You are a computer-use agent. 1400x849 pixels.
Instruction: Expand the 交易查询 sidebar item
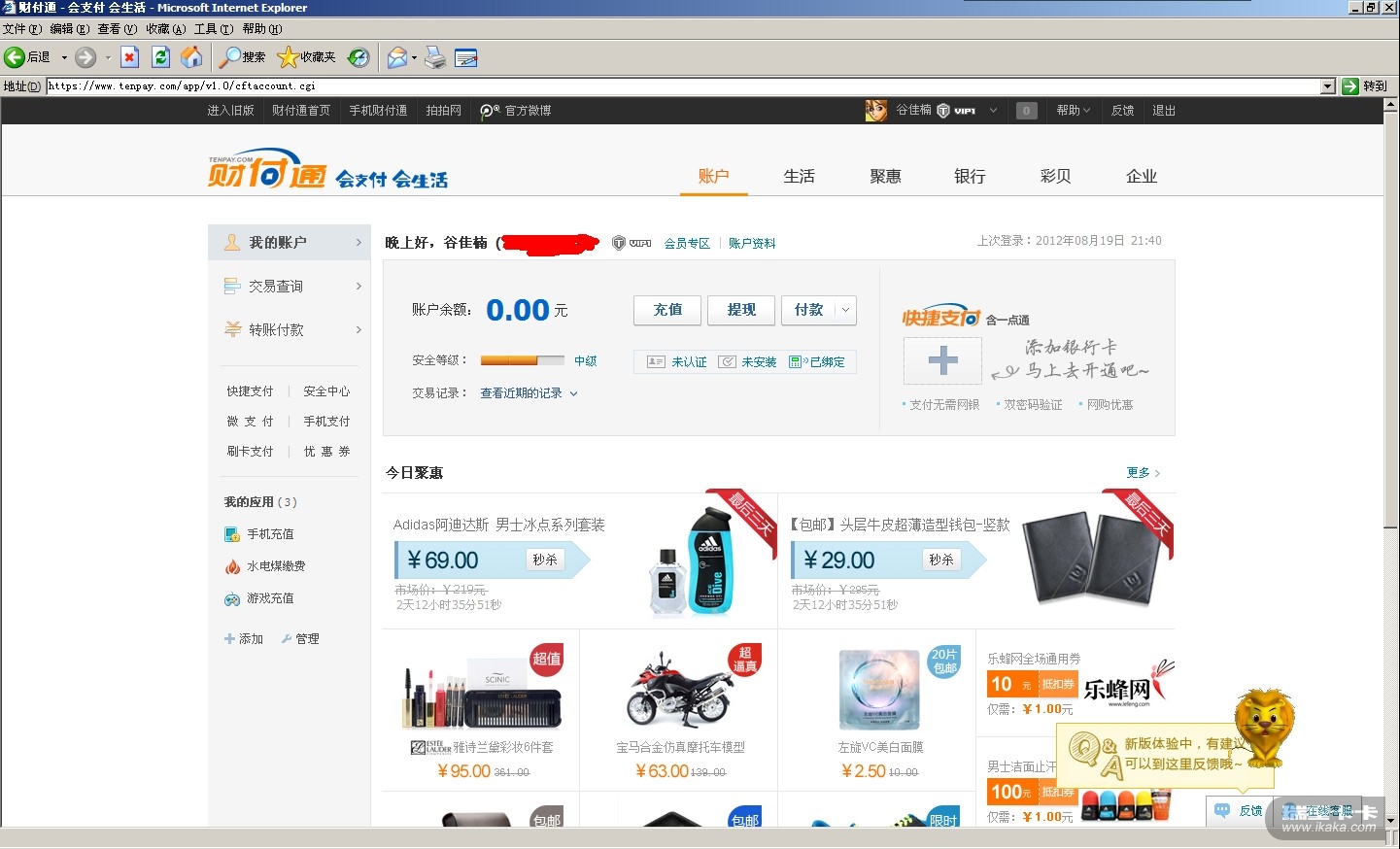click(290, 286)
